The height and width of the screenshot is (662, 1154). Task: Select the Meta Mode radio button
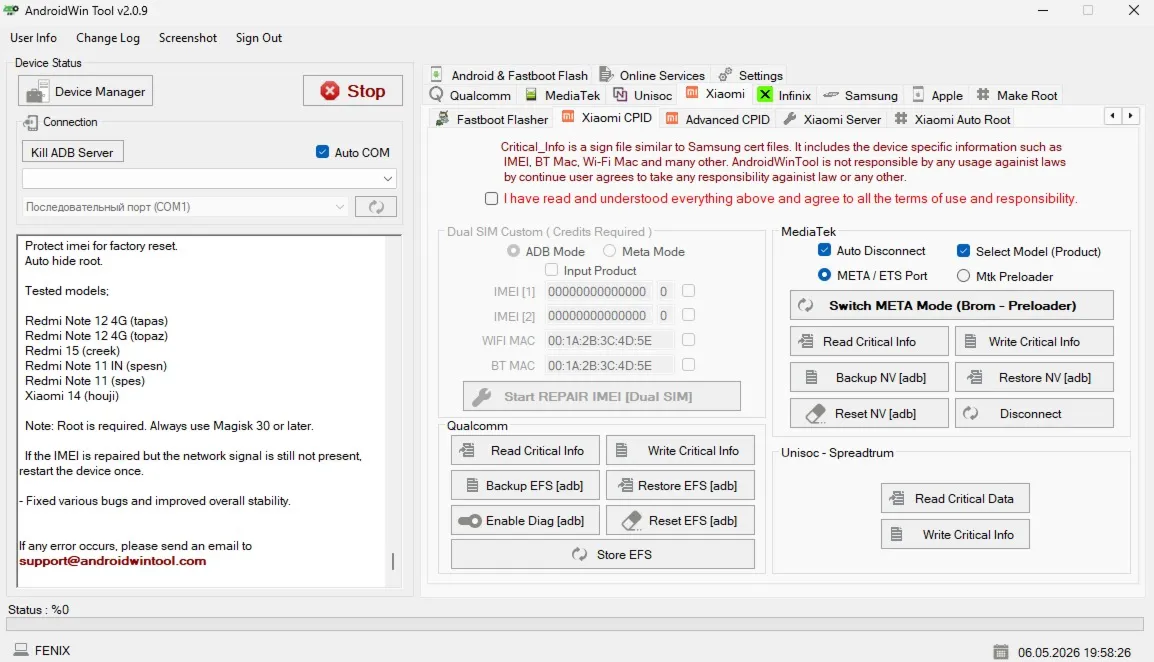(x=609, y=251)
